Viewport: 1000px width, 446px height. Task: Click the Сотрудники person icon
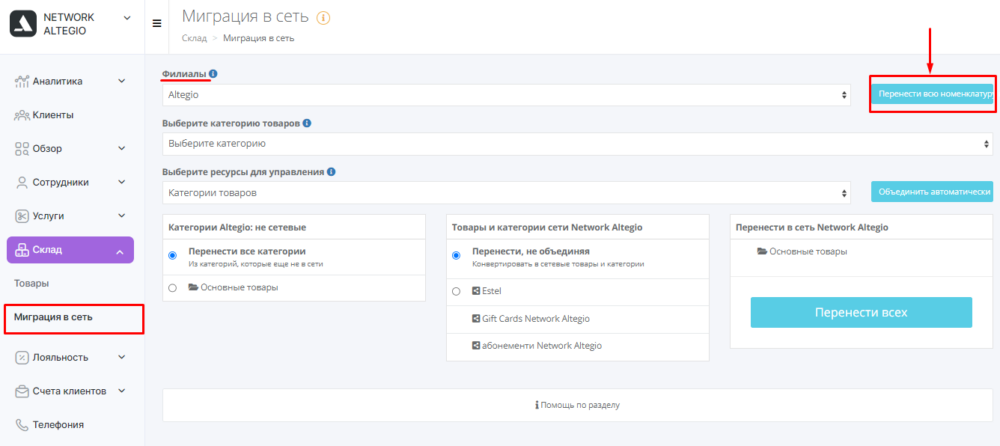(22, 182)
